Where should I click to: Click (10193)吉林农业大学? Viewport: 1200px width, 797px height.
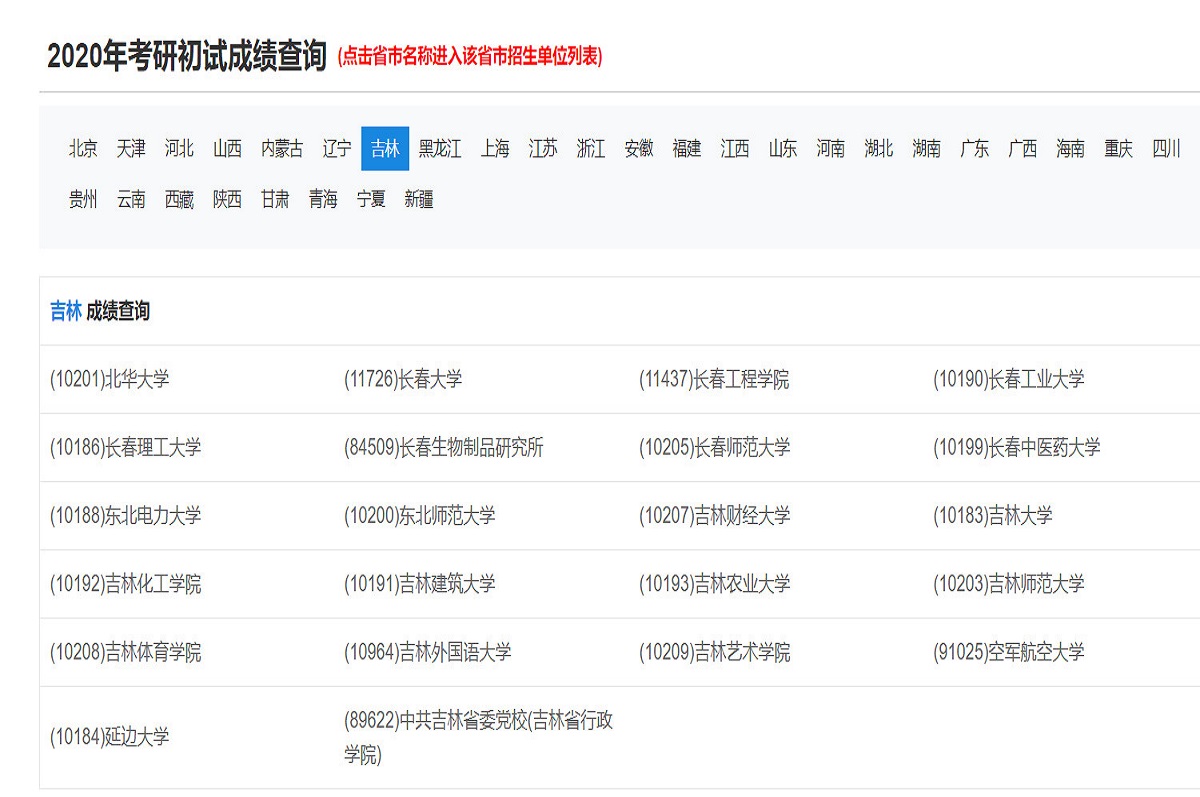coord(714,584)
